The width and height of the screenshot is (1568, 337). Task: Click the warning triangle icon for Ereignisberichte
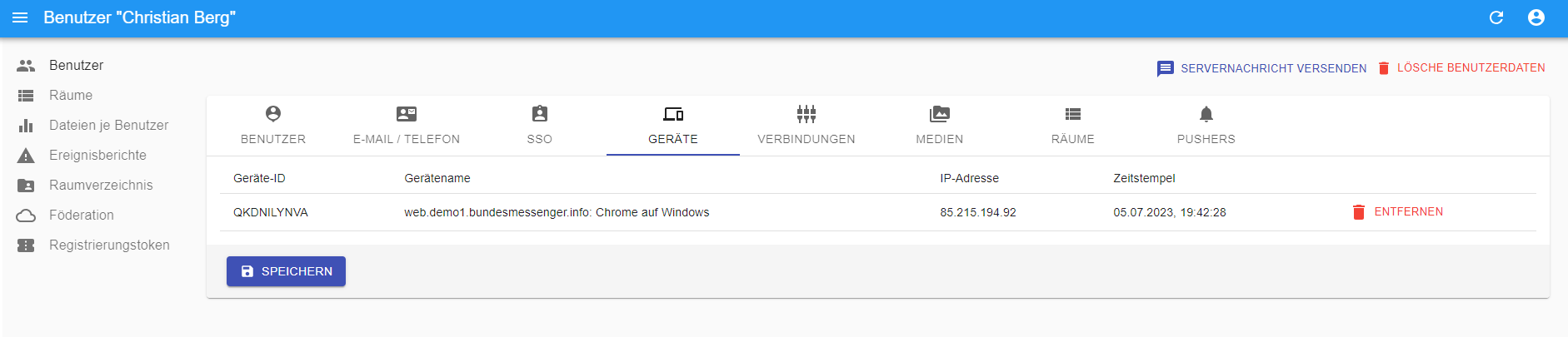26,156
